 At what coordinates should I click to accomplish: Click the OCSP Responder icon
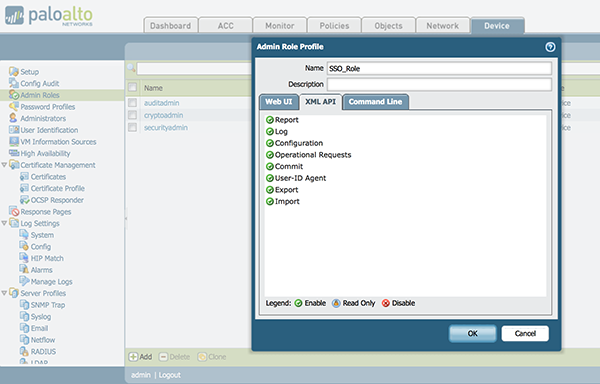[24, 200]
